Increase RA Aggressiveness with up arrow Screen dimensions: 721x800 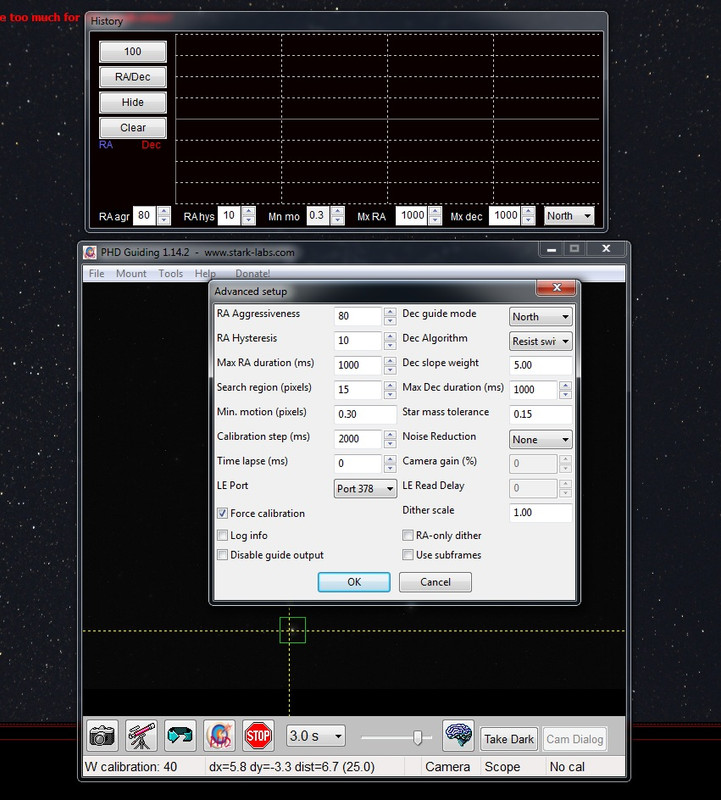click(390, 312)
